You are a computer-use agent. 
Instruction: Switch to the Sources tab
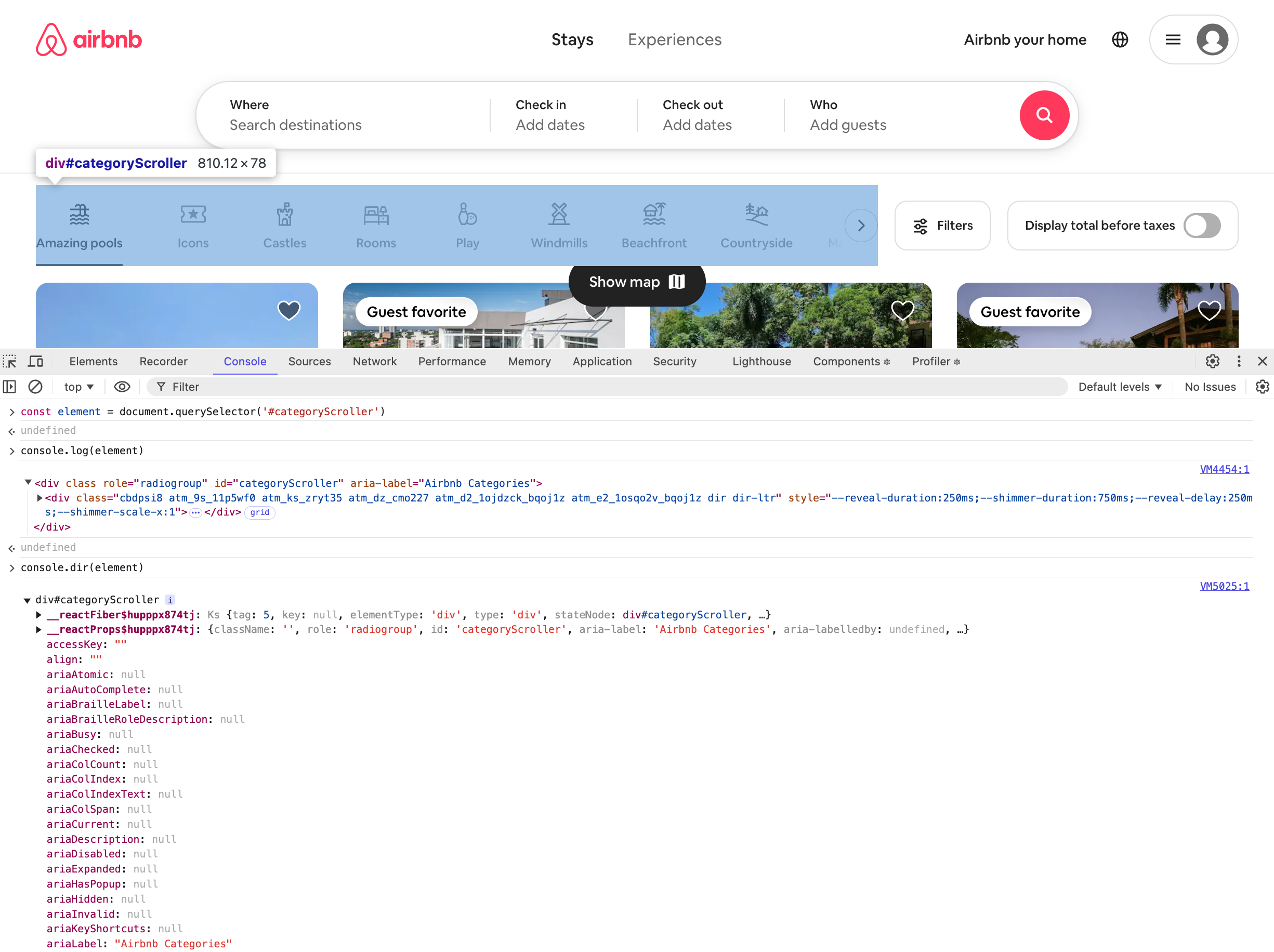(x=309, y=361)
